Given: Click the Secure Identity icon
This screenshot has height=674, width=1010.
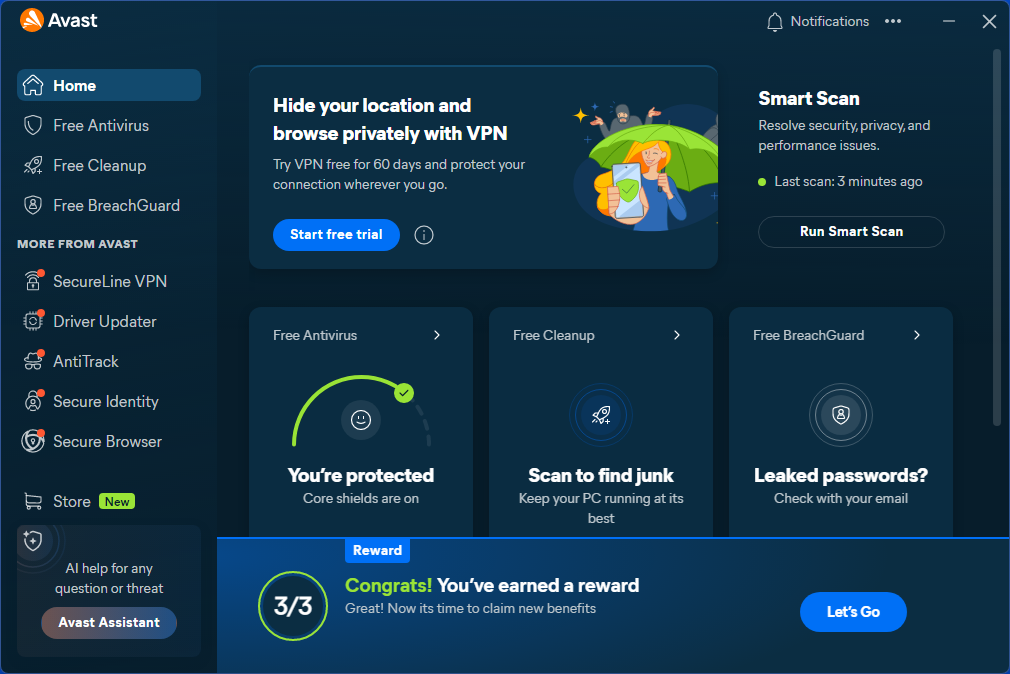Looking at the screenshot, I should (33, 401).
